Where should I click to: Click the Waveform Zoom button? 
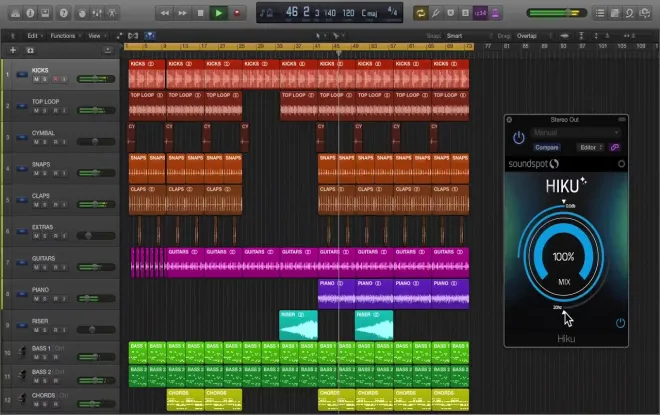564,36
